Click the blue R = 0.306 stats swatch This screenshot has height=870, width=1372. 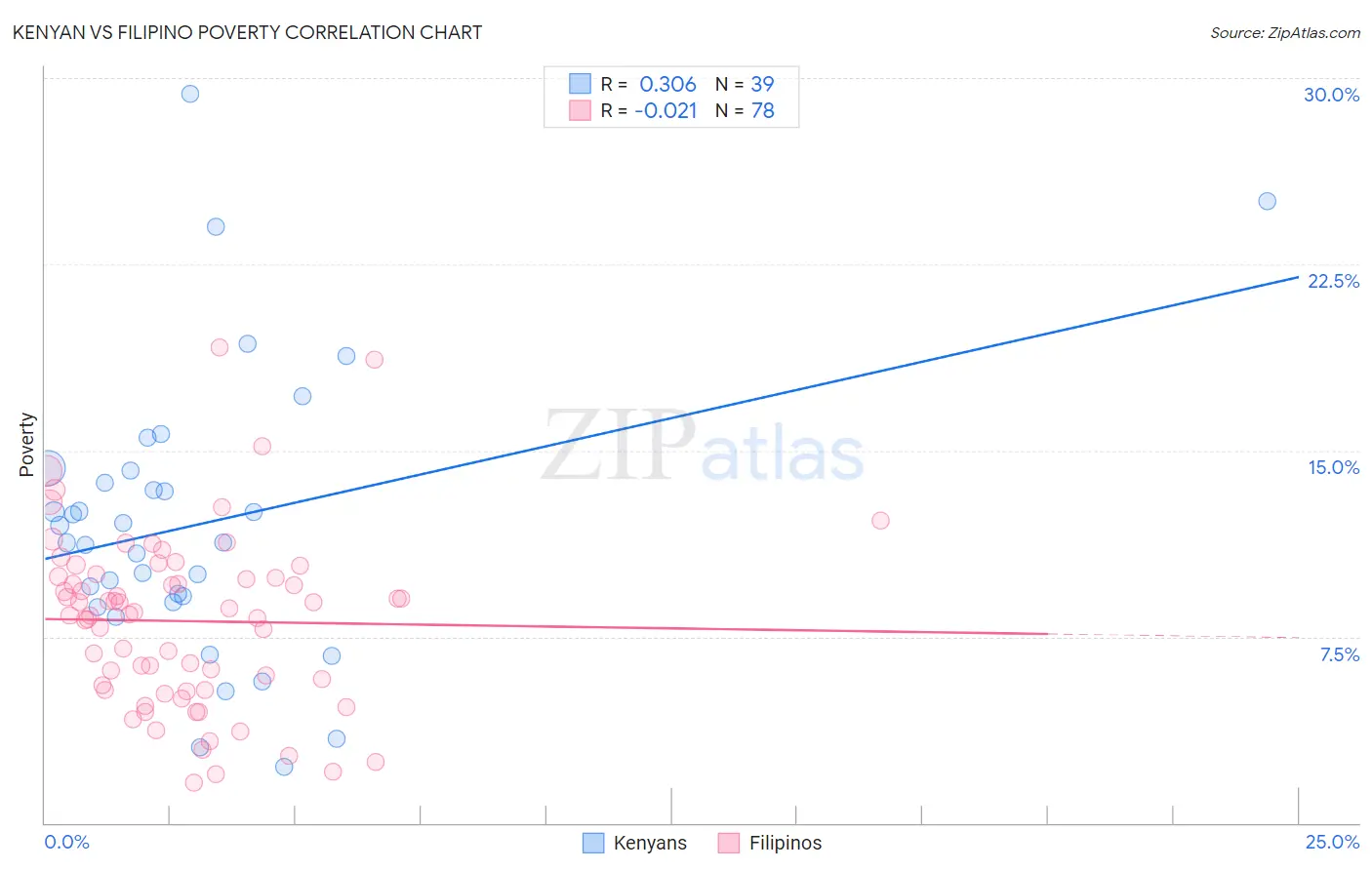point(580,84)
